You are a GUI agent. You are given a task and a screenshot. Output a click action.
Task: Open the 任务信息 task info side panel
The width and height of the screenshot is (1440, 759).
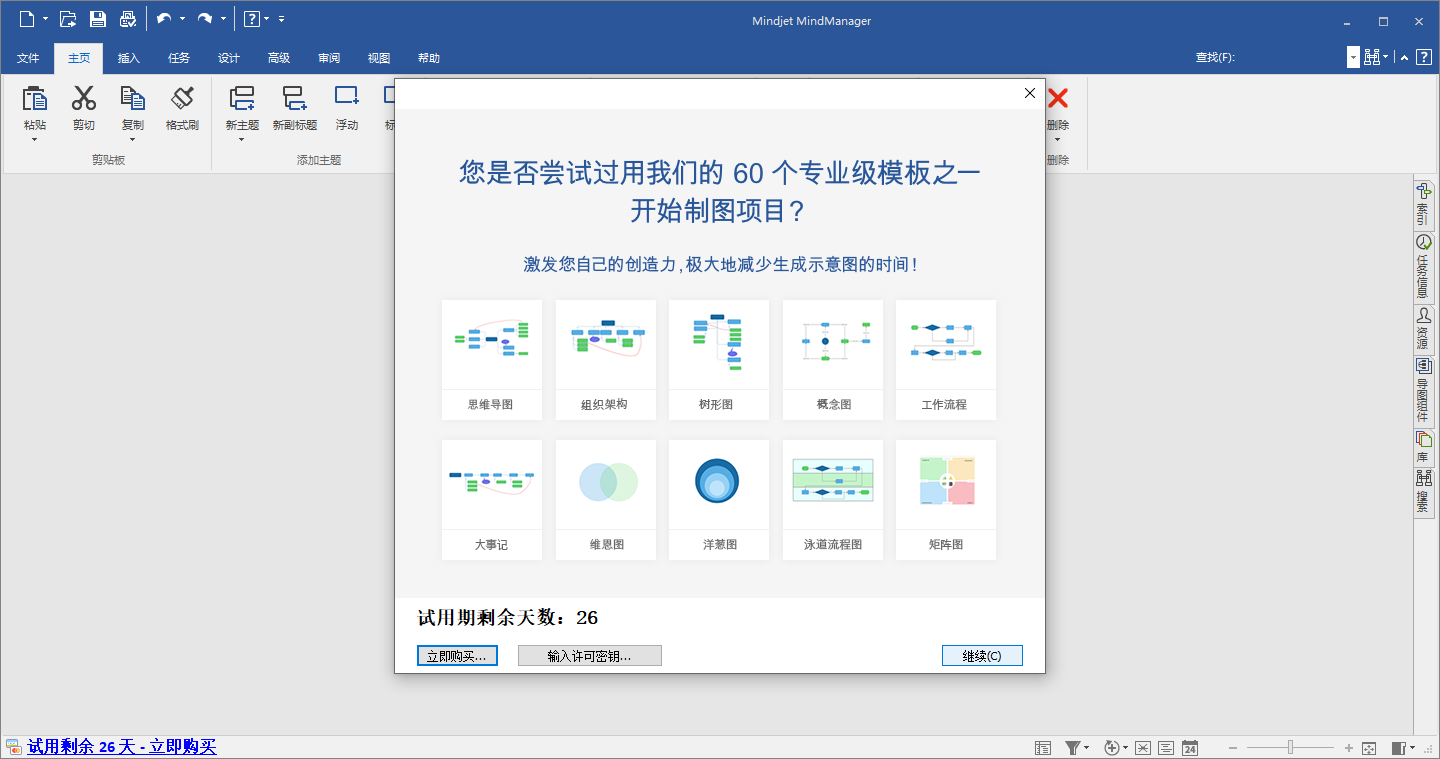coord(1423,267)
